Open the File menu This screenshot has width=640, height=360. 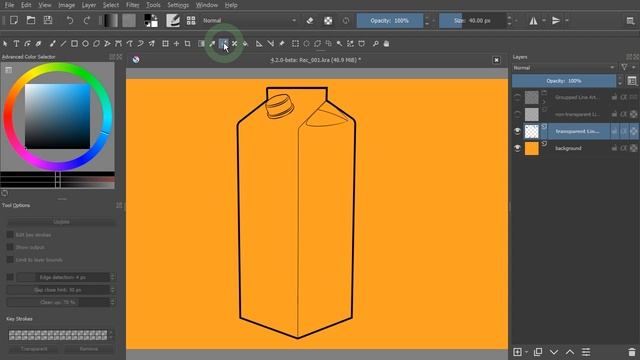pos(9,5)
